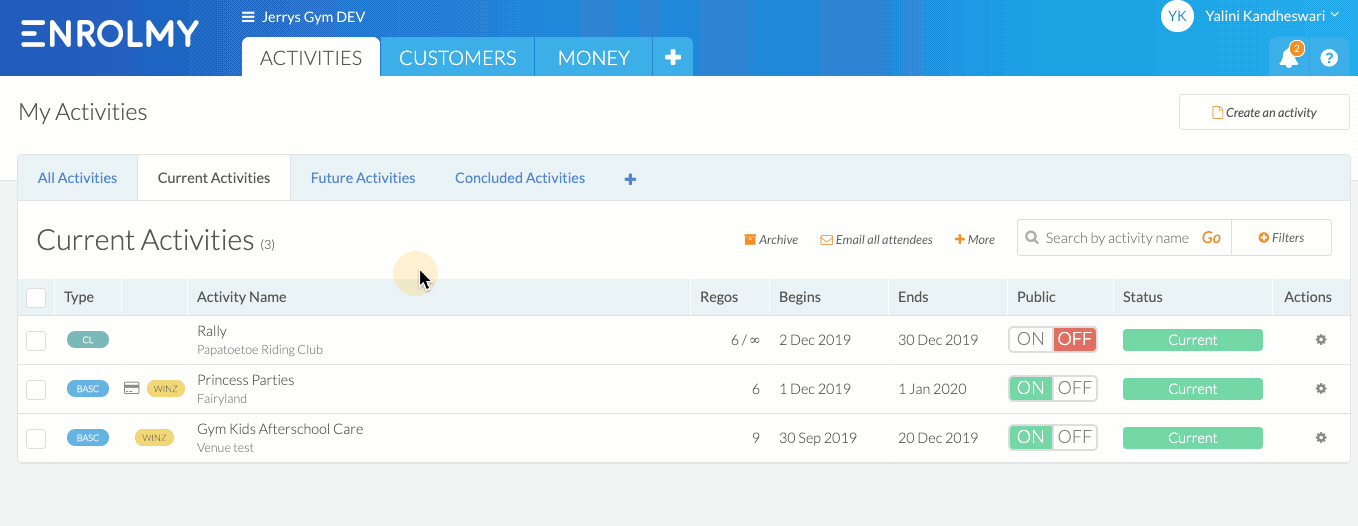
Task: Open the help question mark icon
Action: point(1329,58)
